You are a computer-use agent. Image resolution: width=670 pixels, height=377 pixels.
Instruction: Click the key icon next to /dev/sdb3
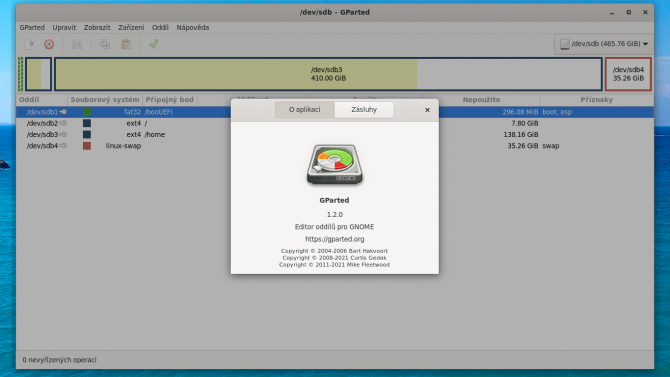63,134
